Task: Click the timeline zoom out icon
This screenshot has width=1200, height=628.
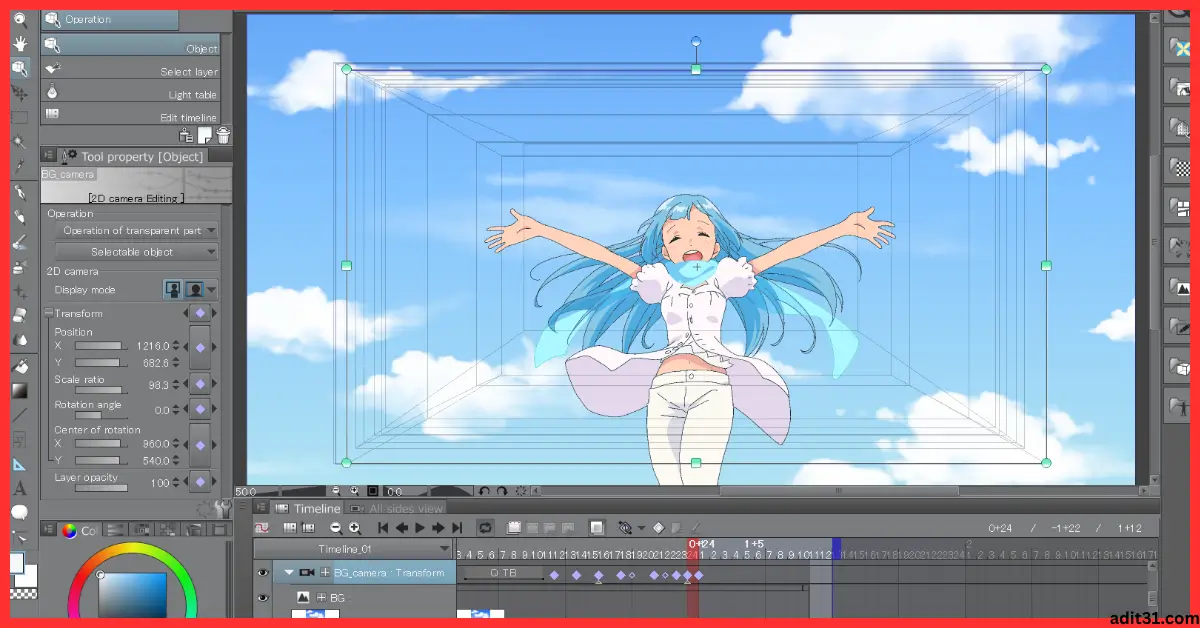Action: click(x=336, y=527)
